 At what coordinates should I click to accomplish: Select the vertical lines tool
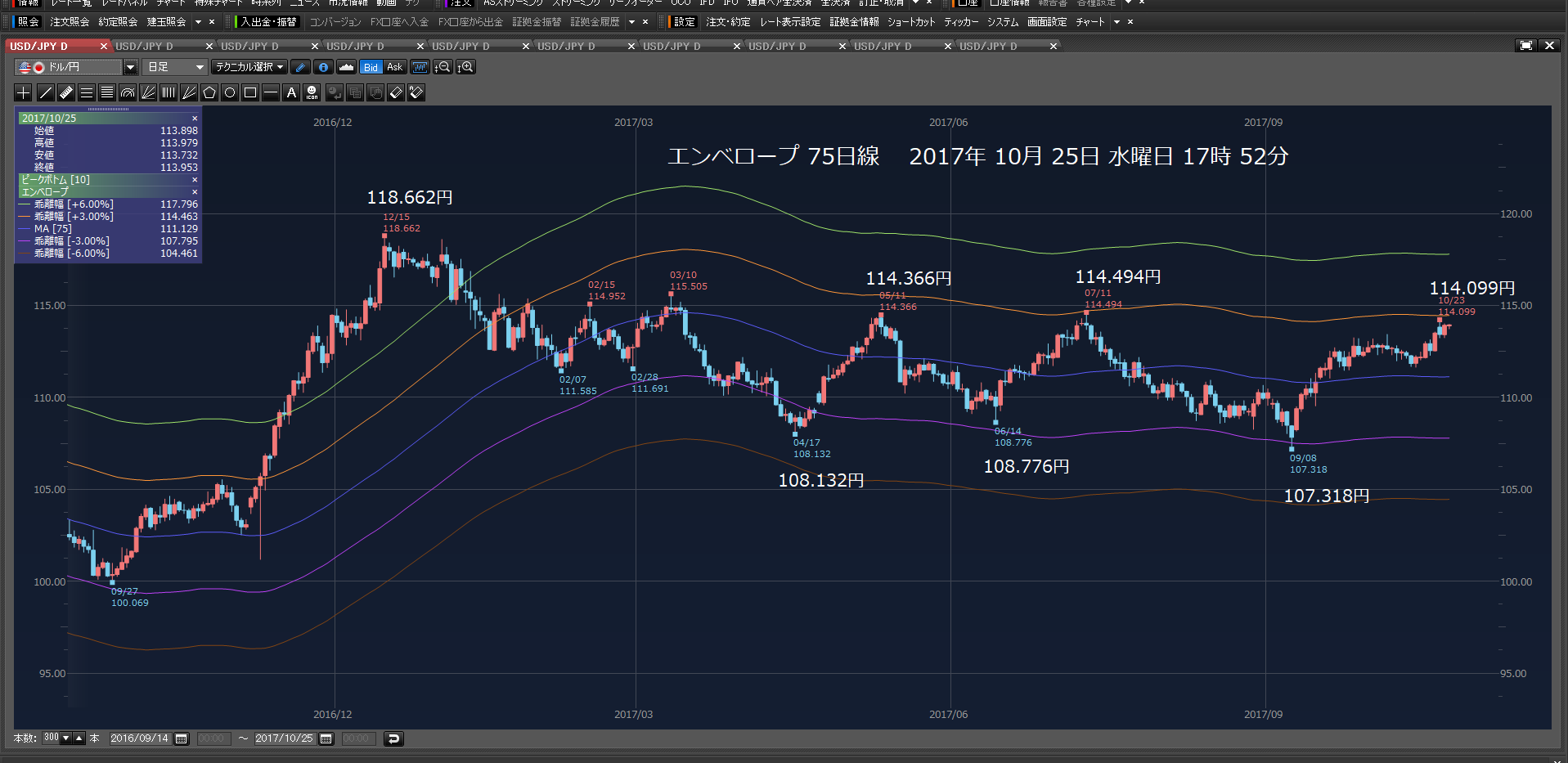tap(168, 92)
